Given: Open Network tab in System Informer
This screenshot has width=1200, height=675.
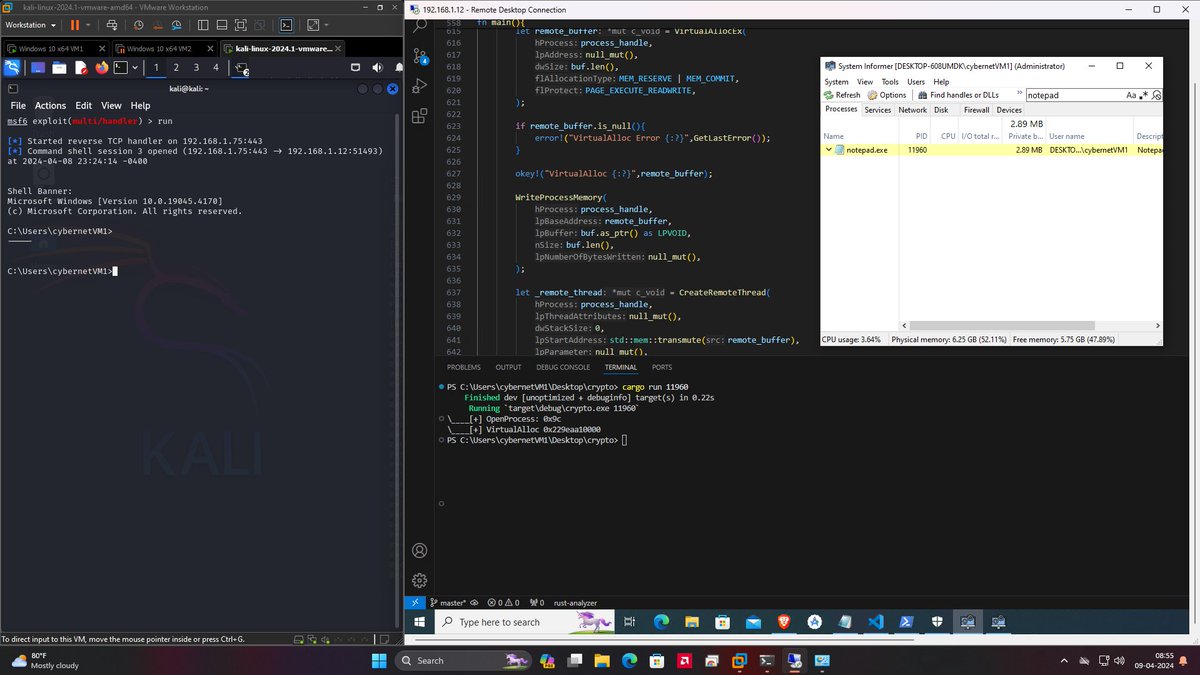Looking at the screenshot, I should [x=912, y=110].
